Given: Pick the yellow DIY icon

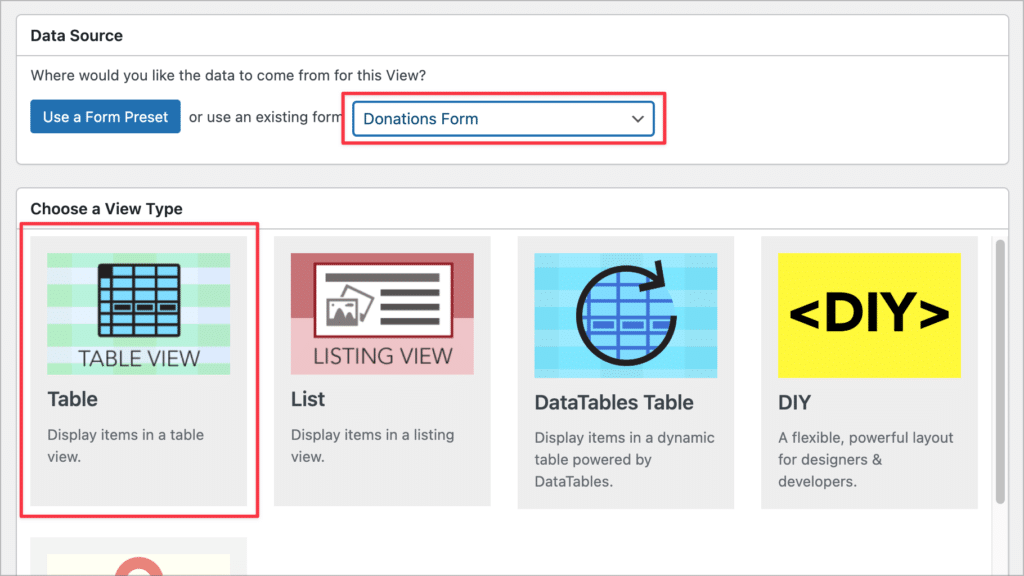Looking at the screenshot, I should pyautogui.click(x=869, y=315).
